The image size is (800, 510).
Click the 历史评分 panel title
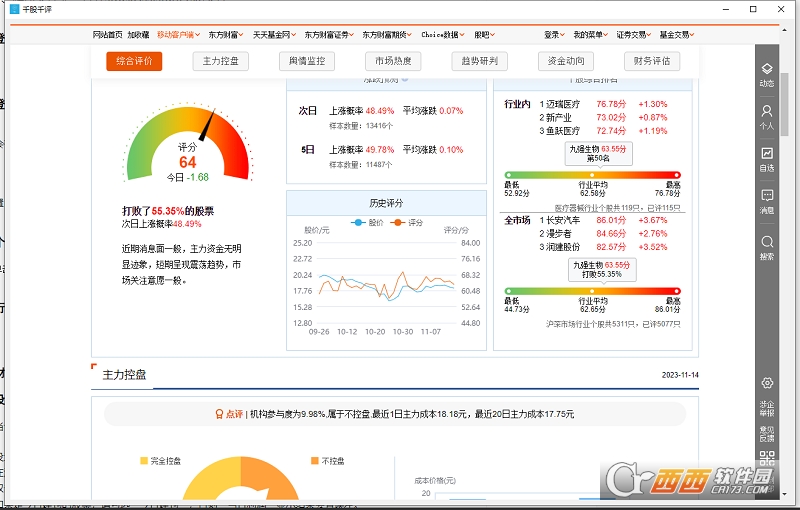[x=386, y=203]
